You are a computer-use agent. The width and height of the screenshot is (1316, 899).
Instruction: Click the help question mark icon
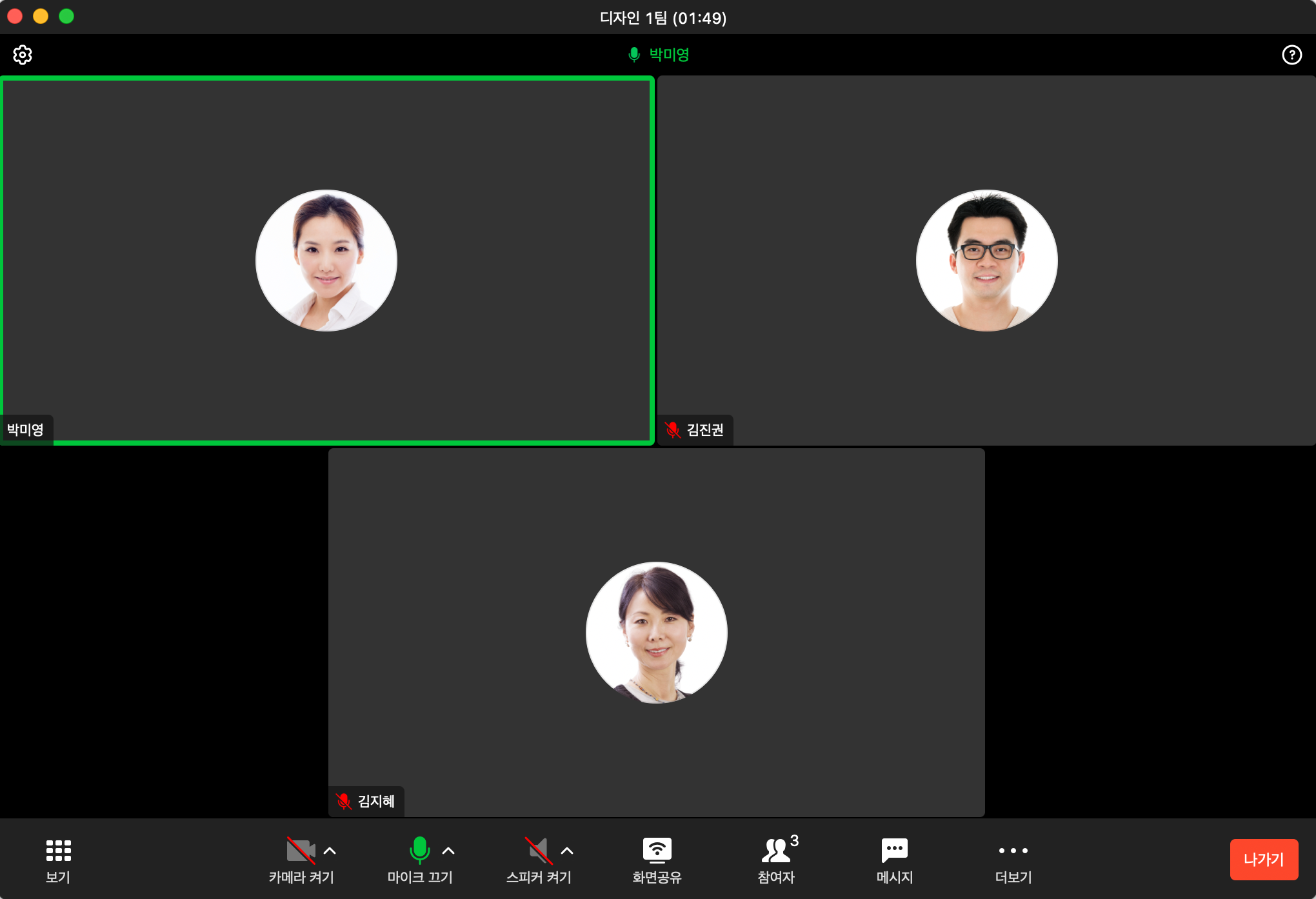[1291, 55]
